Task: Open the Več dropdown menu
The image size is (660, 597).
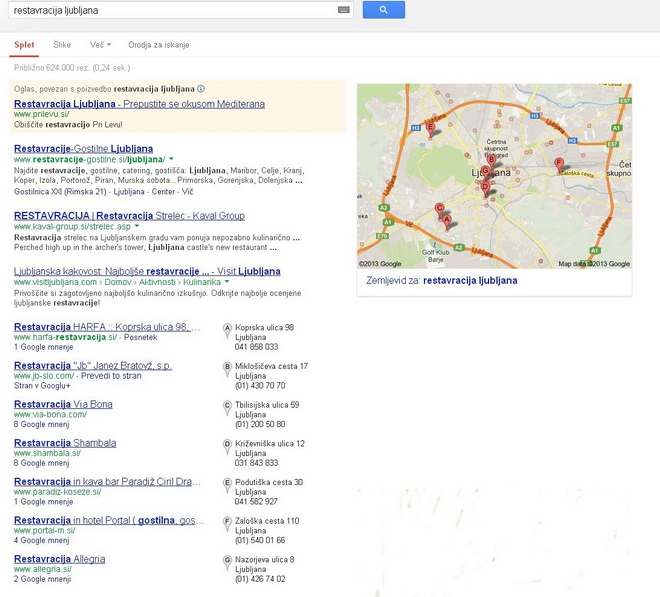Action: 100,45
